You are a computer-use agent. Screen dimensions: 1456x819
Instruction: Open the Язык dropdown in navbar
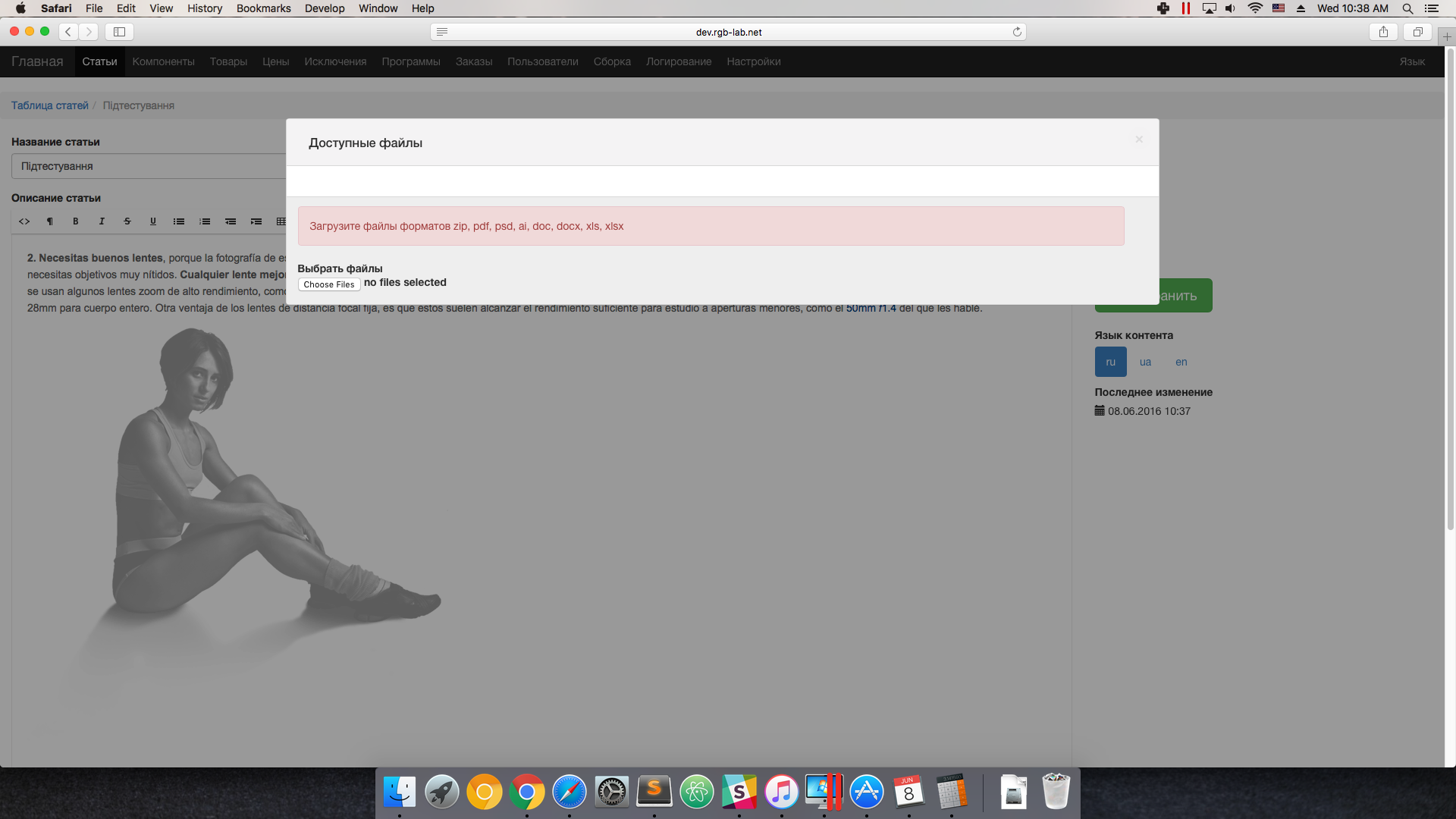pyautogui.click(x=1411, y=61)
